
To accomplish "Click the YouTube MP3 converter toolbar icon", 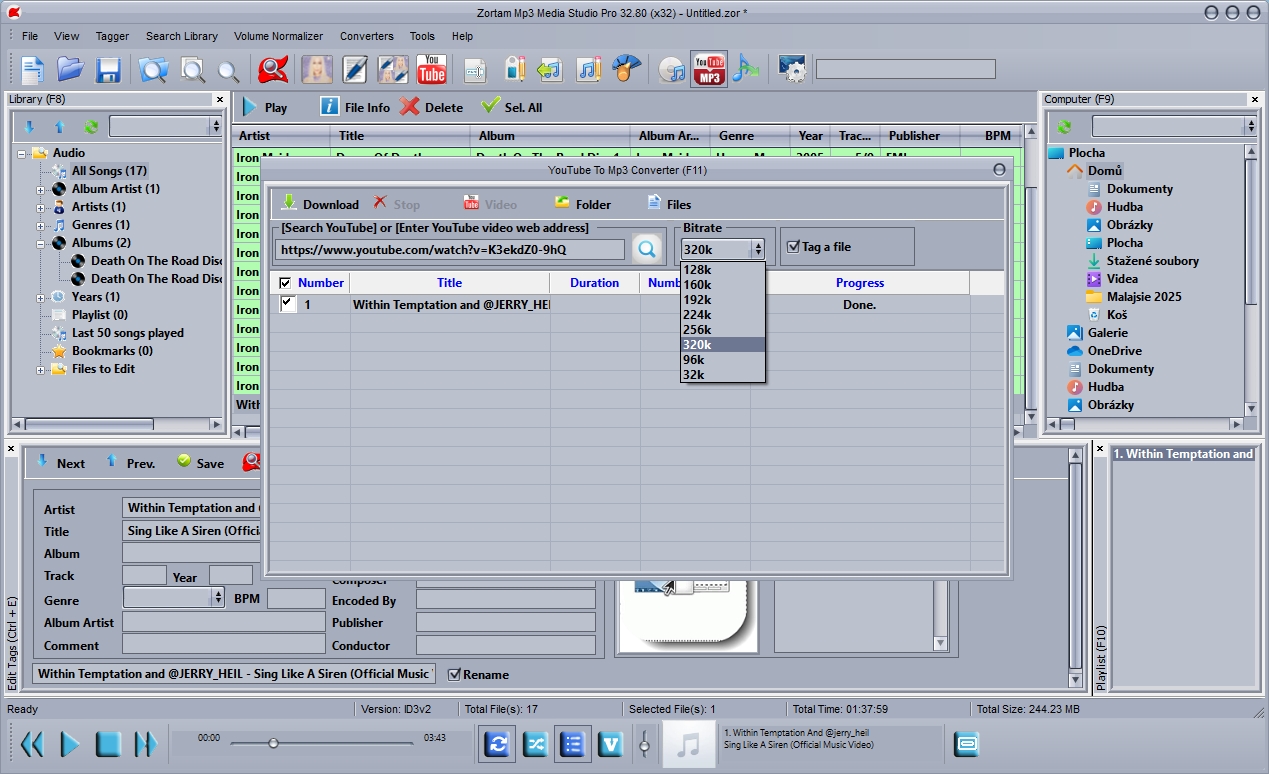I will pyautogui.click(x=708, y=69).
